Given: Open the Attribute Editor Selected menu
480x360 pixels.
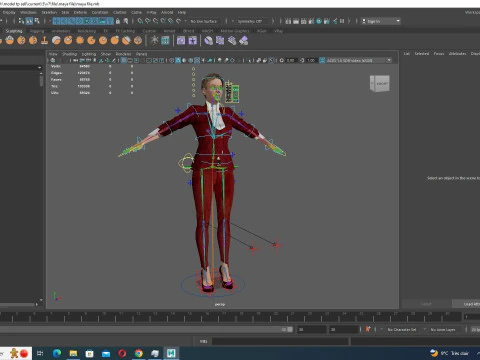Looking at the screenshot, I should [422, 53].
